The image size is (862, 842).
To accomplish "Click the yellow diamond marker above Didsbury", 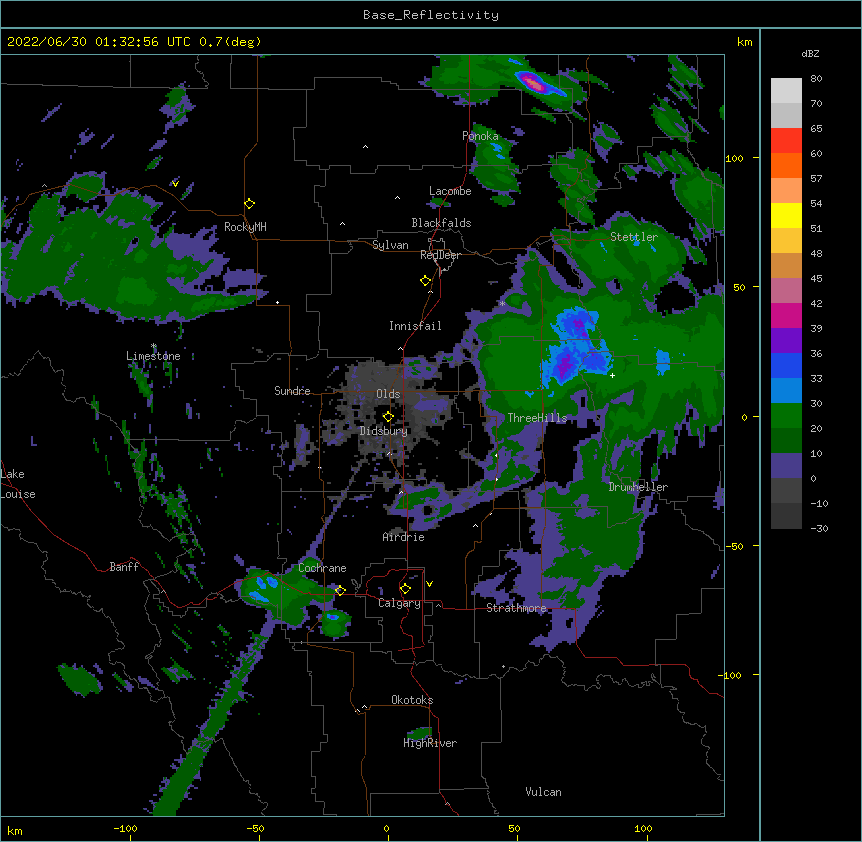I will (x=388, y=416).
